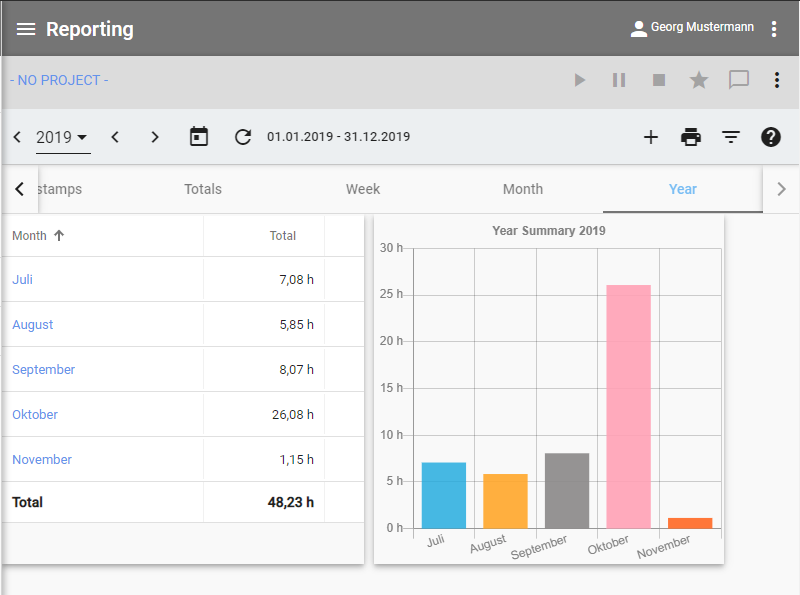This screenshot has height=595, width=800.
Task: Open the calendar date picker
Action: pyautogui.click(x=199, y=137)
